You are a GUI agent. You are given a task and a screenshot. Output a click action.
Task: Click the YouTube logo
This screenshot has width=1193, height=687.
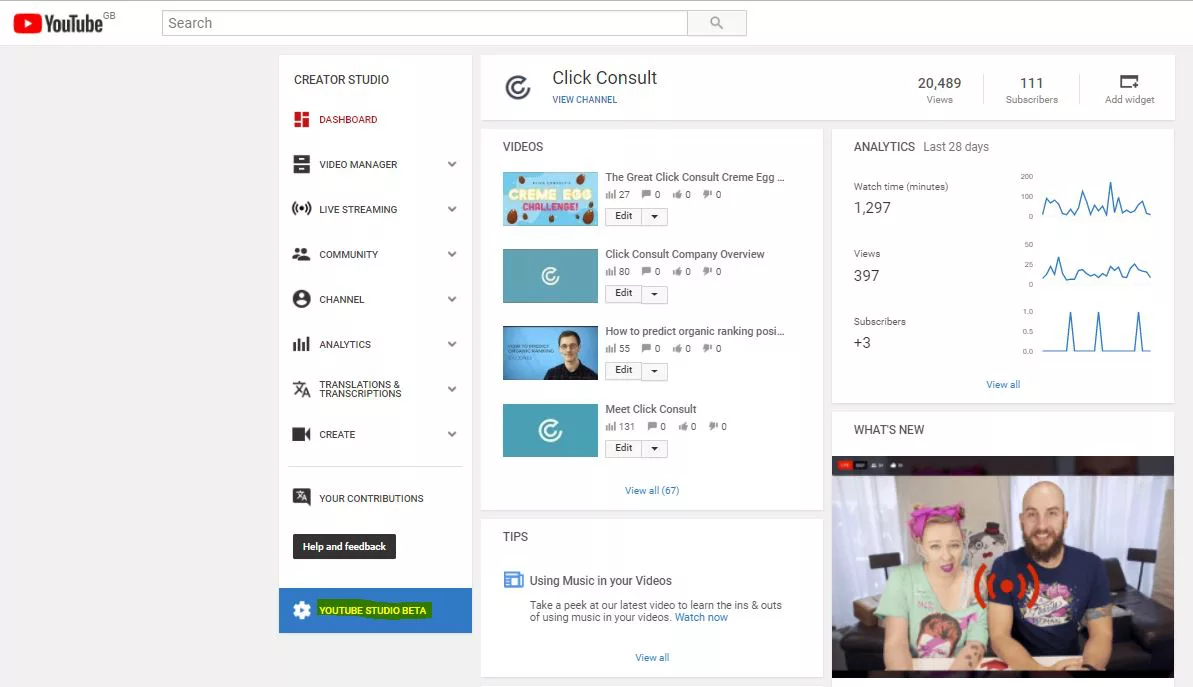pos(59,24)
